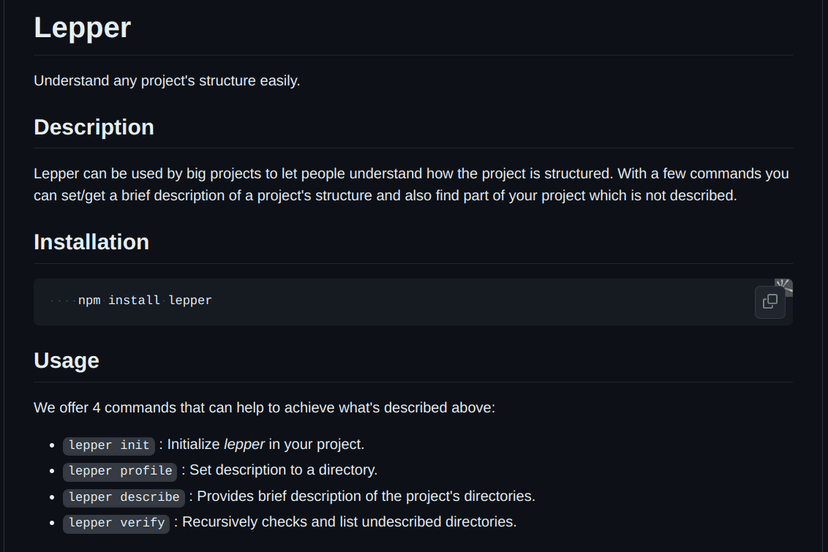Select the 'lepper describe' command
828x552 pixels.
coord(124,497)
